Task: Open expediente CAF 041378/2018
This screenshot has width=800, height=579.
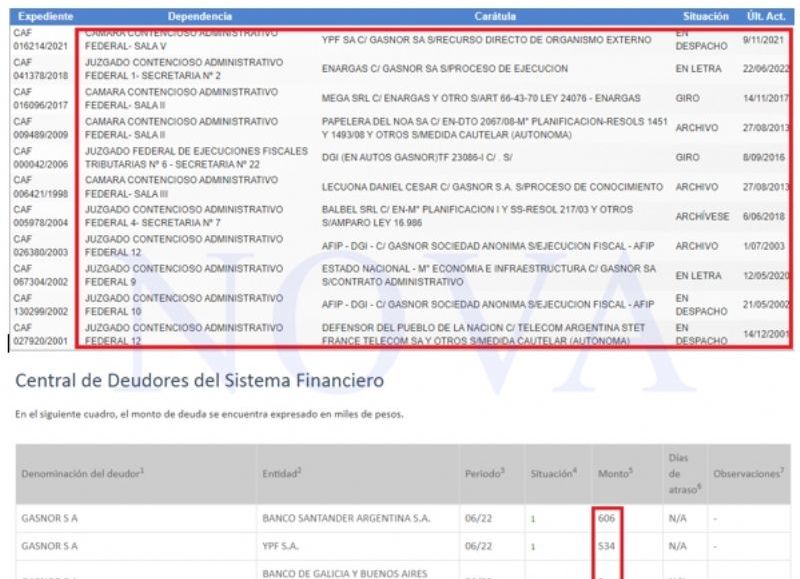Action: (x=40, y=69)
